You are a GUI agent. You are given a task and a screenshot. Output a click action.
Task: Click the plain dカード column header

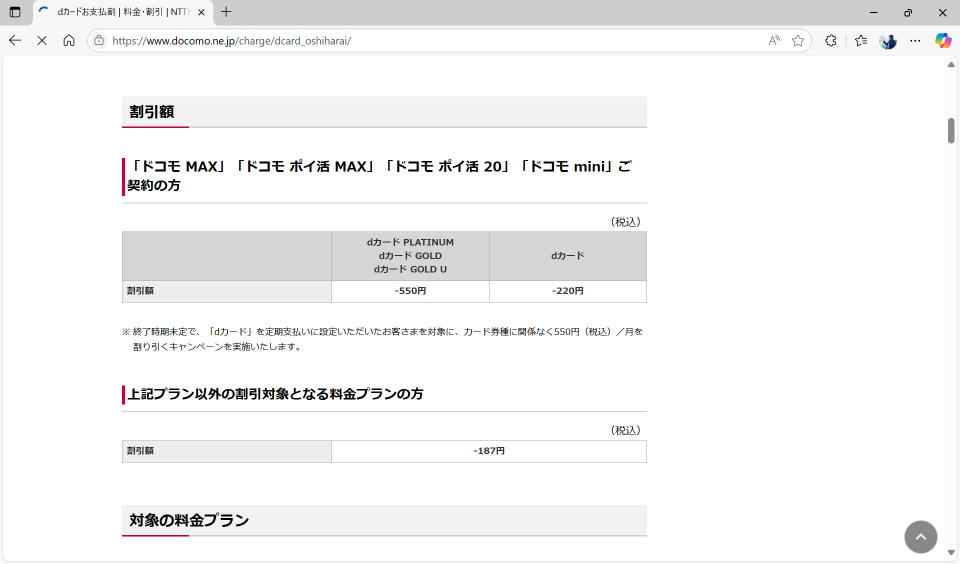point(568,256)
